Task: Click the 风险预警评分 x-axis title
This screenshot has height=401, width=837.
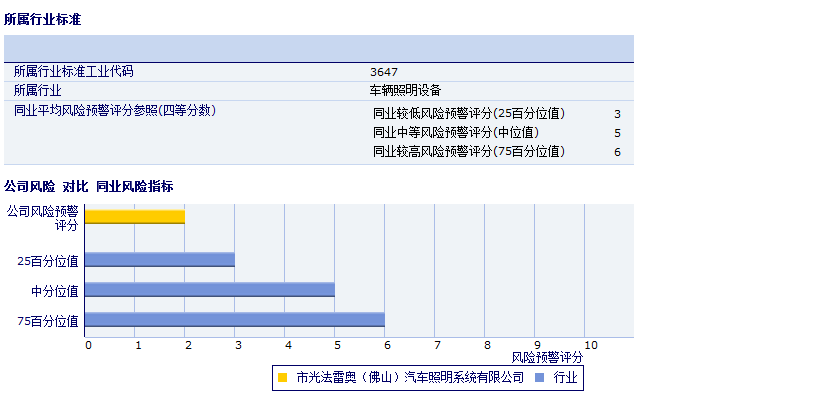Action: tap(547, 357)
